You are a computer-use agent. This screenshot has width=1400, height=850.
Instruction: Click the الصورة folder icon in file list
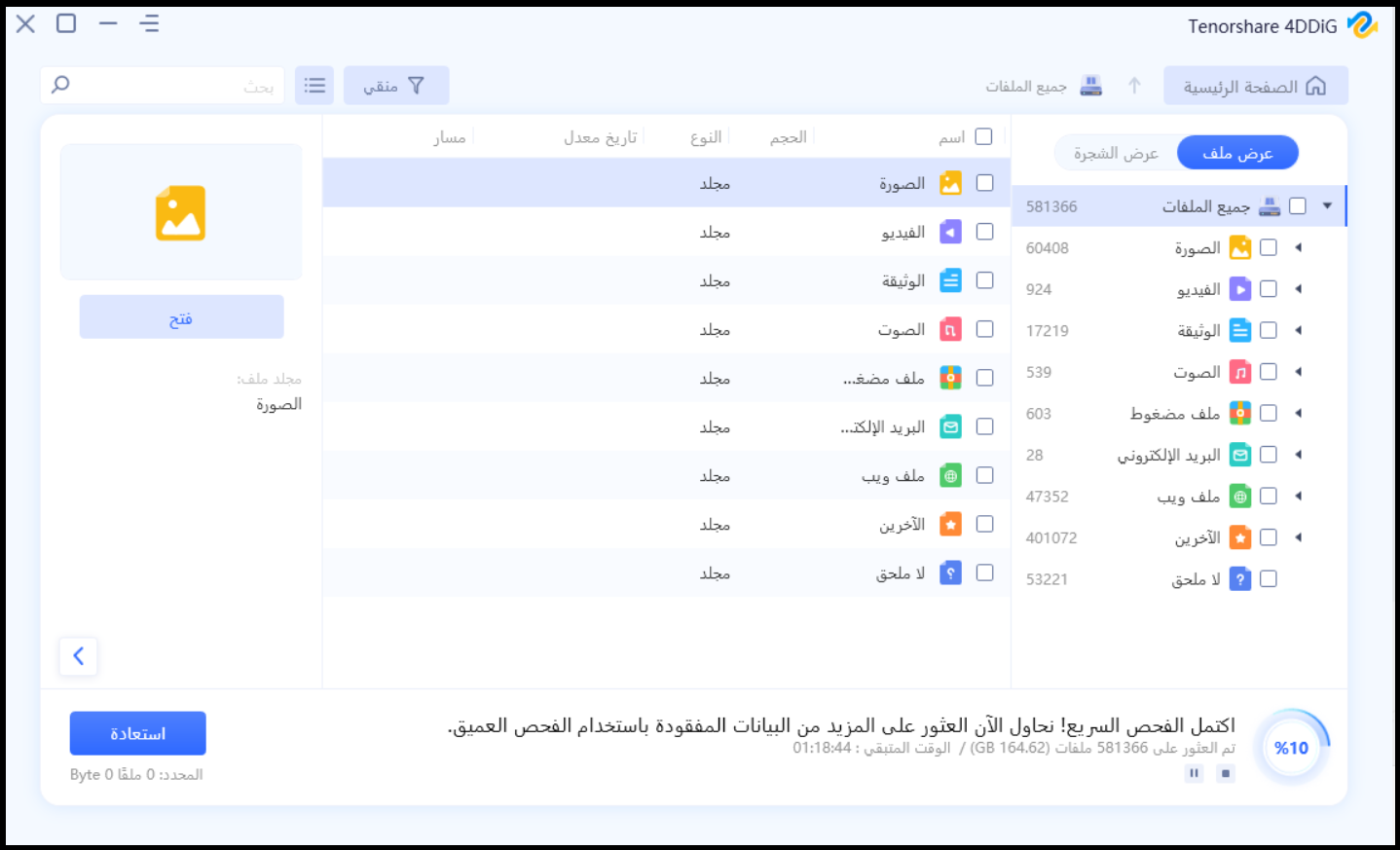click(950, 183)
